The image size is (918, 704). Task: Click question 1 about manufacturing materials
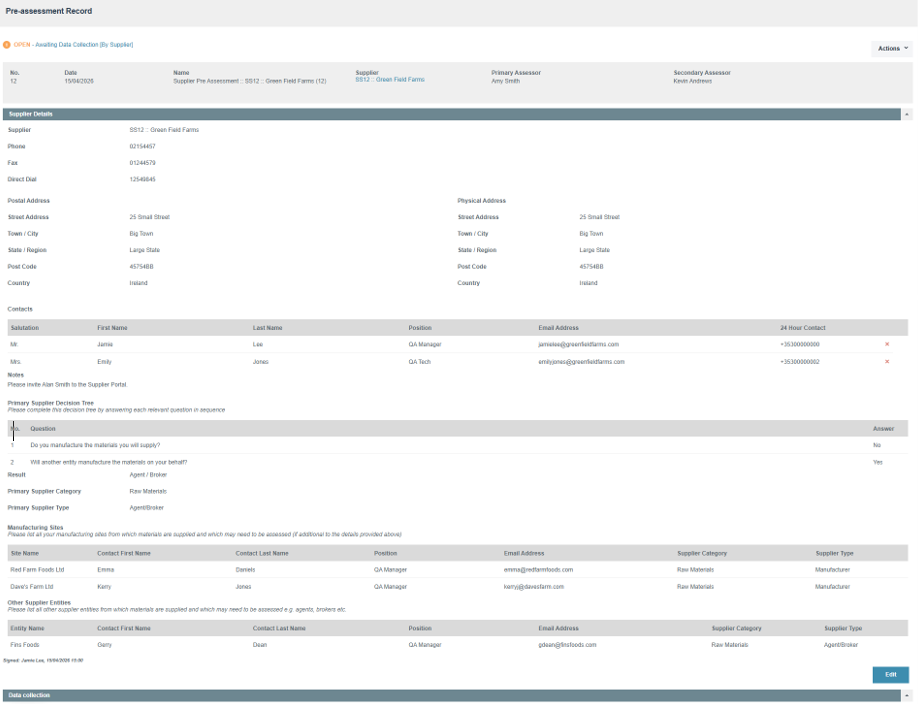[95, 445]
